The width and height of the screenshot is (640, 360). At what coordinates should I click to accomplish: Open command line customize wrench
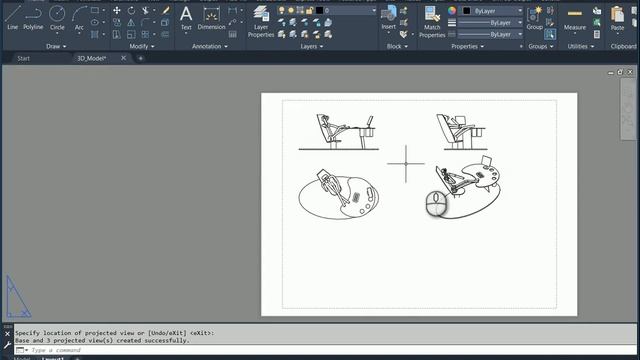7,345
